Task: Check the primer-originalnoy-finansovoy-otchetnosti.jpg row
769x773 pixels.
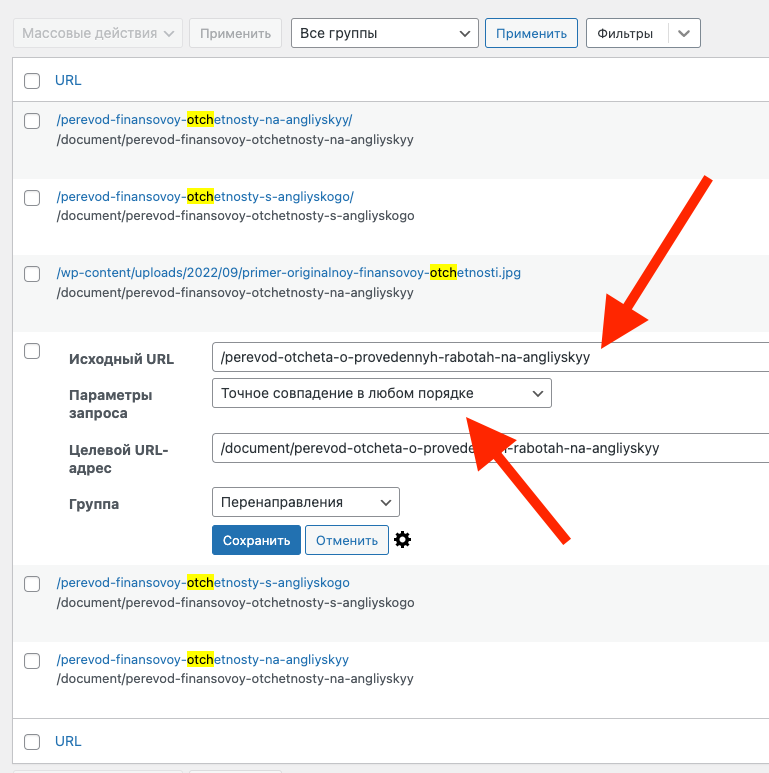Action: 32,274
